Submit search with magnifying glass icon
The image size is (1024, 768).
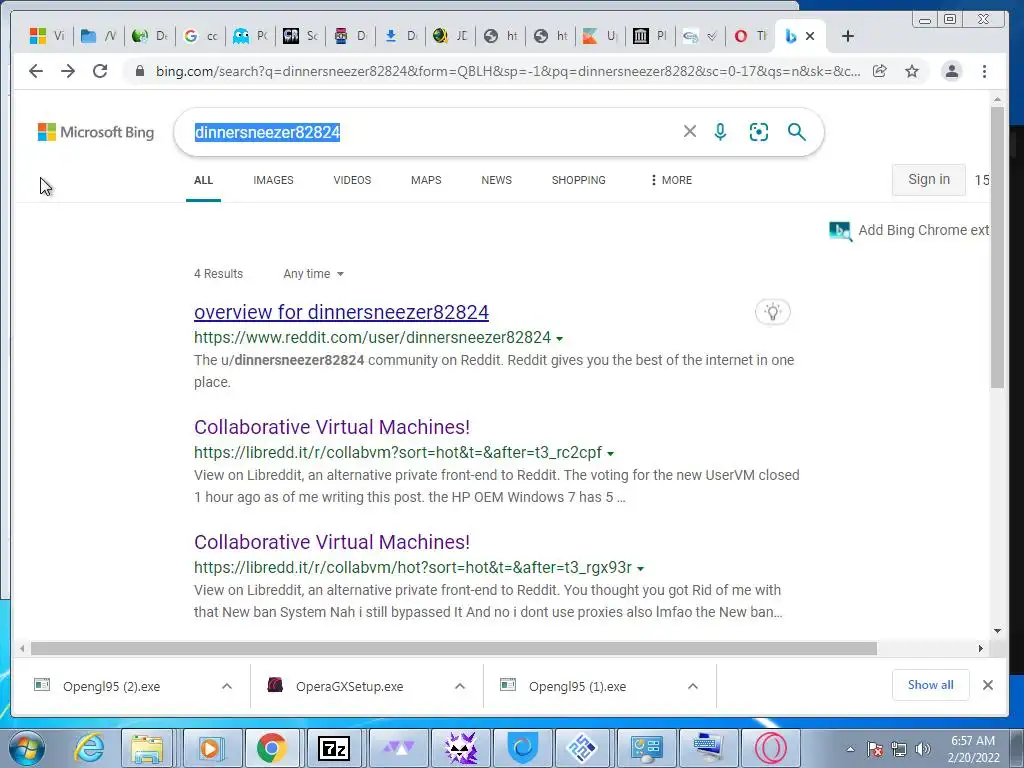[796, 132]
